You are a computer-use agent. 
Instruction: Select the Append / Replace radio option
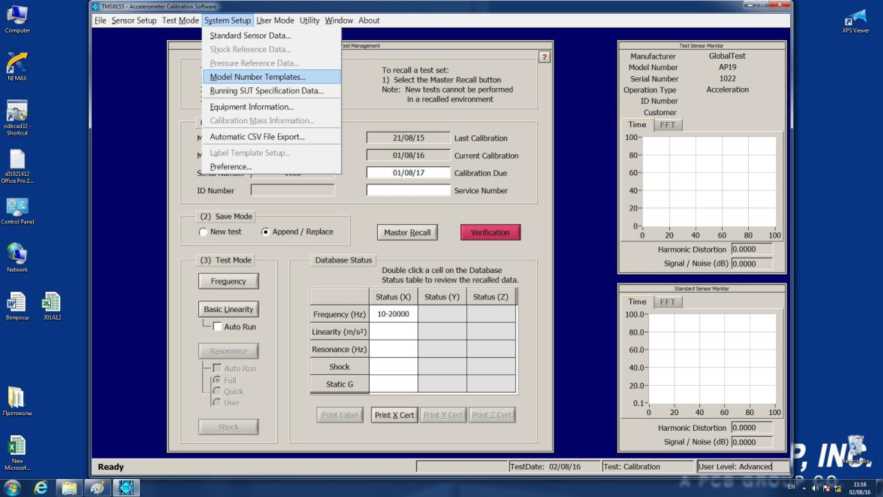(x=265, y=232)
